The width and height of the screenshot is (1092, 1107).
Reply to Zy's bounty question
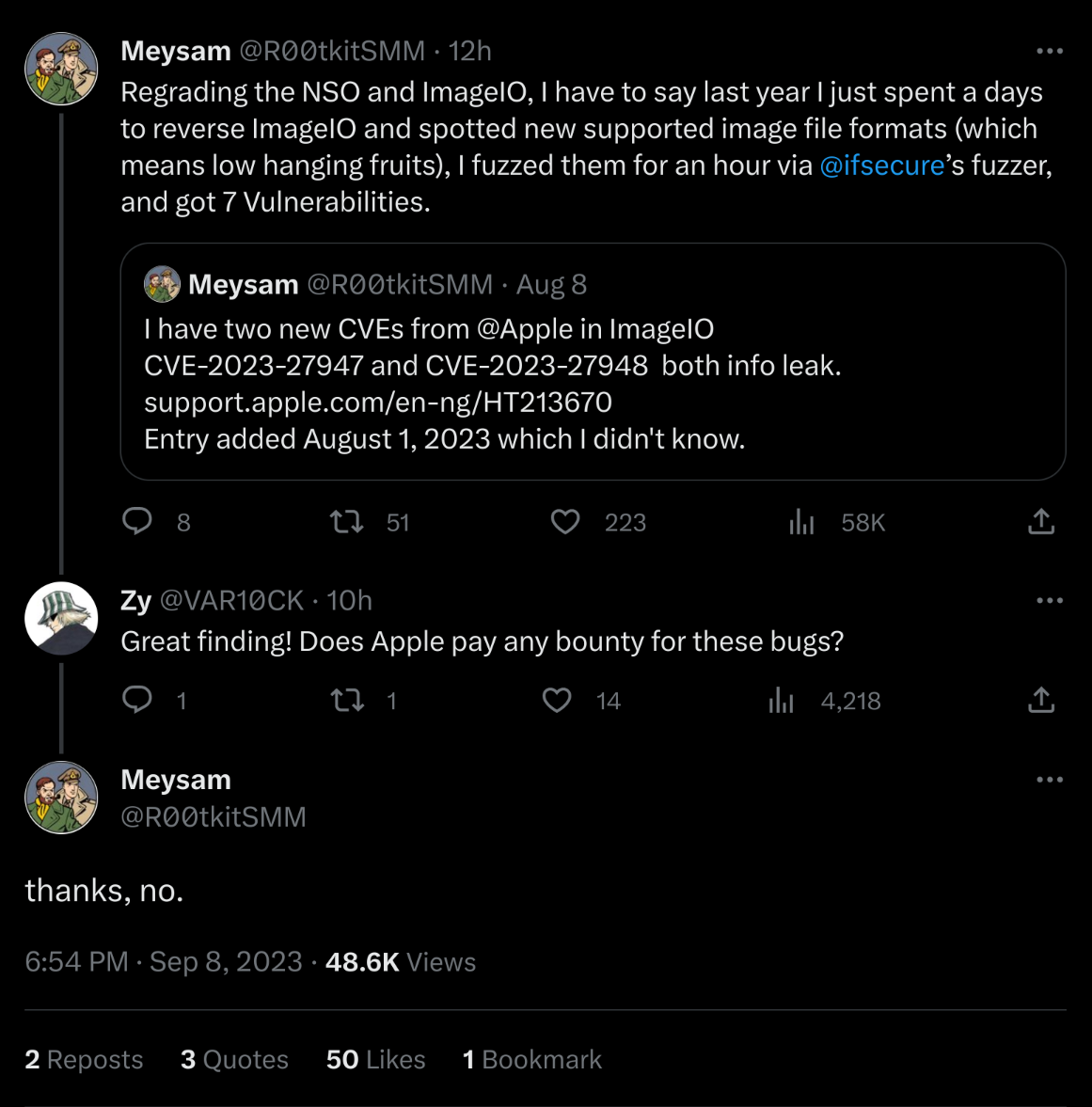[x=137, y=700]
